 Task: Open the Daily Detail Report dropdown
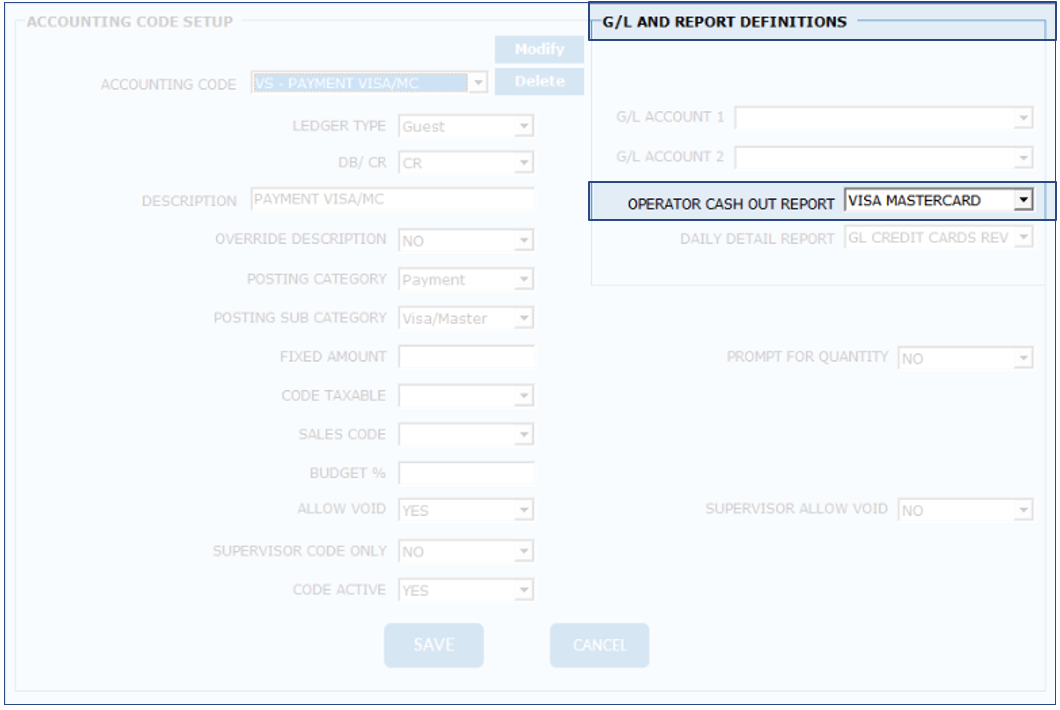tap(1022, 238)
